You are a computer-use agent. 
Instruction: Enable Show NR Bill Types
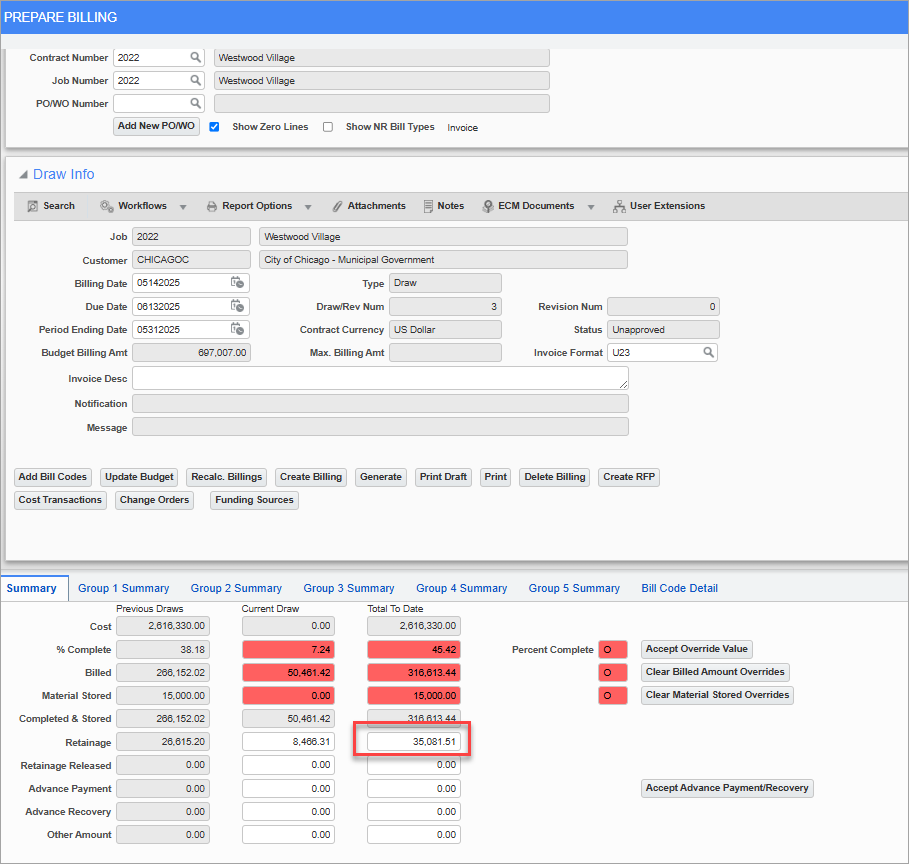tap(327, 126)
